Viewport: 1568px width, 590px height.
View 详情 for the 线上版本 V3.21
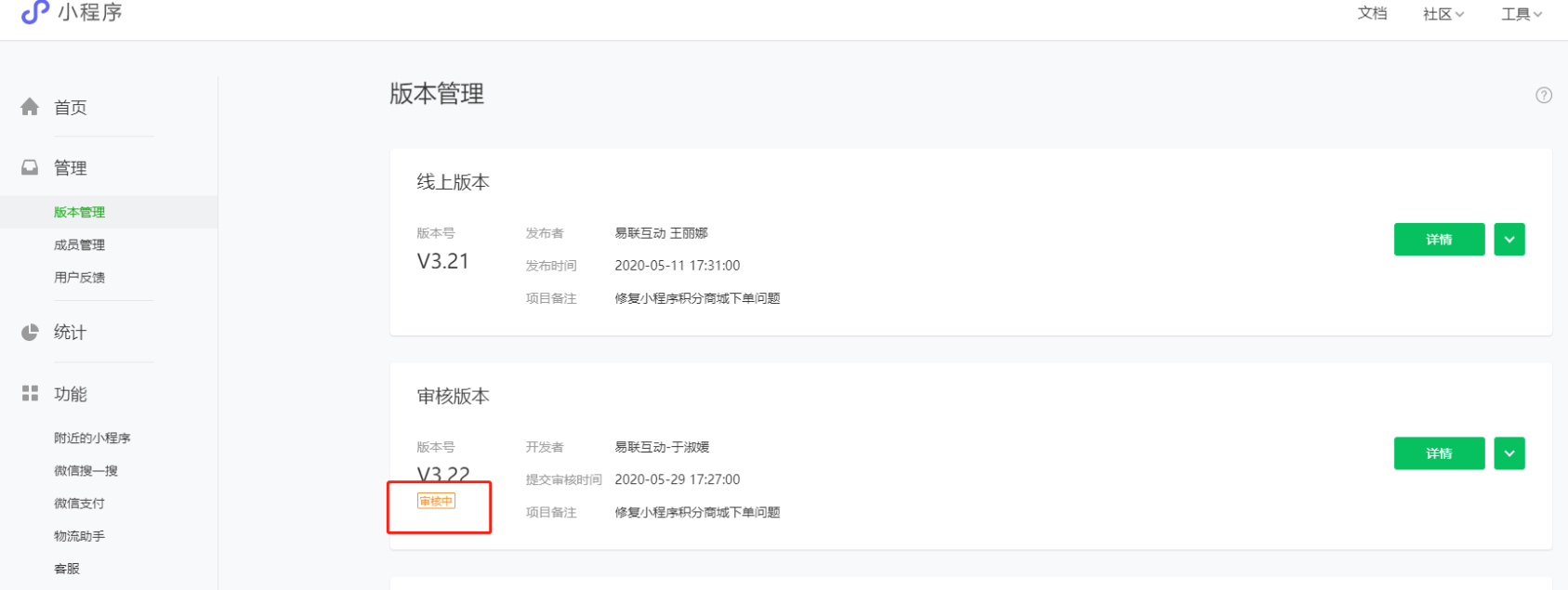tap(1439, 240)
